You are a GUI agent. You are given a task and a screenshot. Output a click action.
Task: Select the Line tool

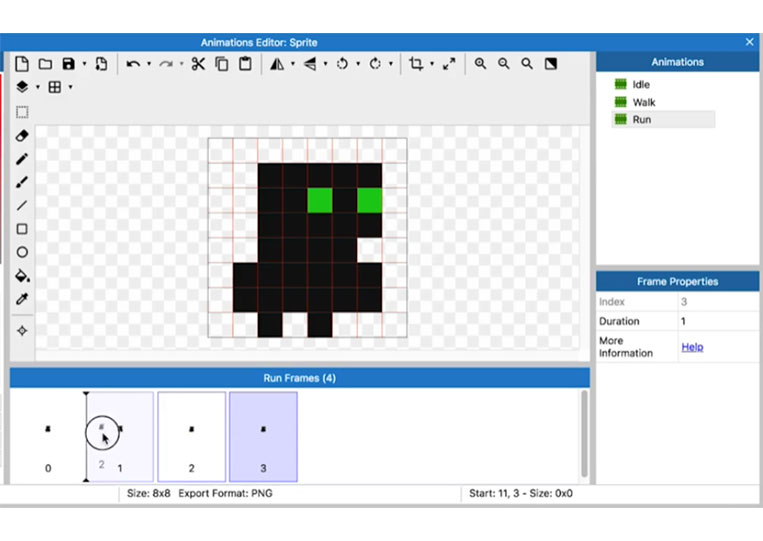click(x=22, y=205)
